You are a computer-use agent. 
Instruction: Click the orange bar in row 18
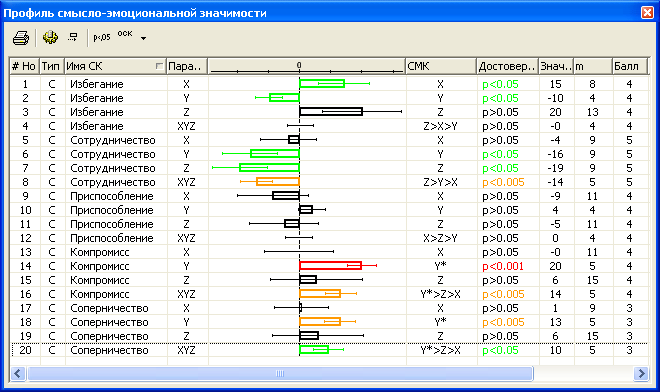pos(320,322)
